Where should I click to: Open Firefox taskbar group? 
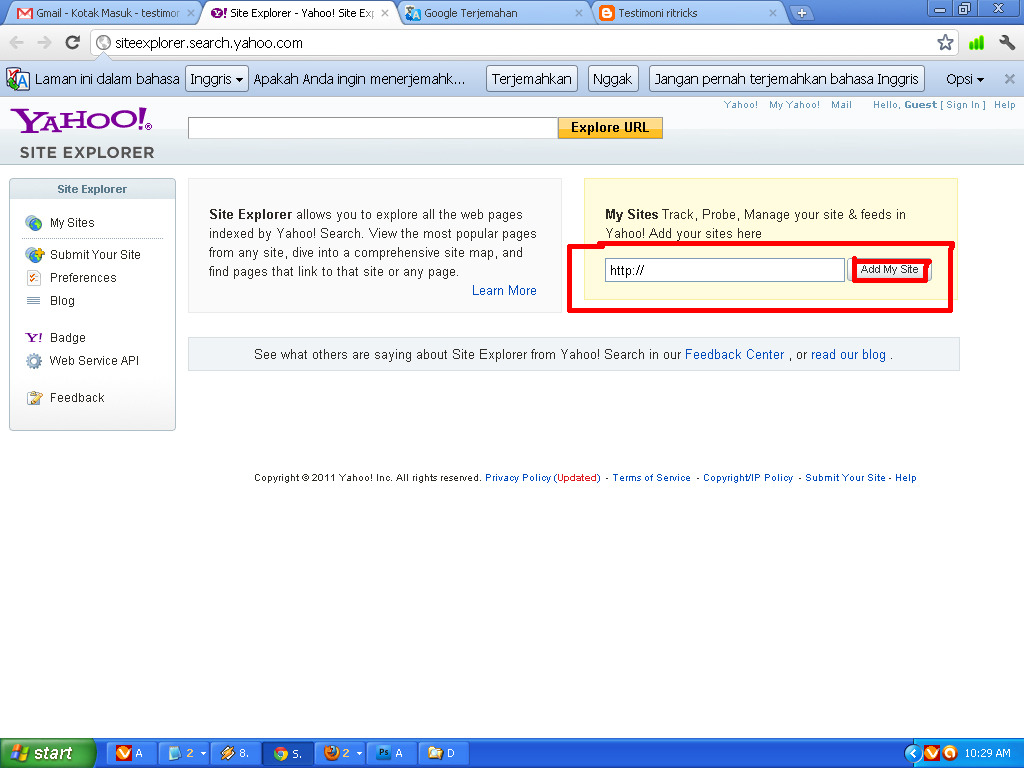(x=340, y=754)
